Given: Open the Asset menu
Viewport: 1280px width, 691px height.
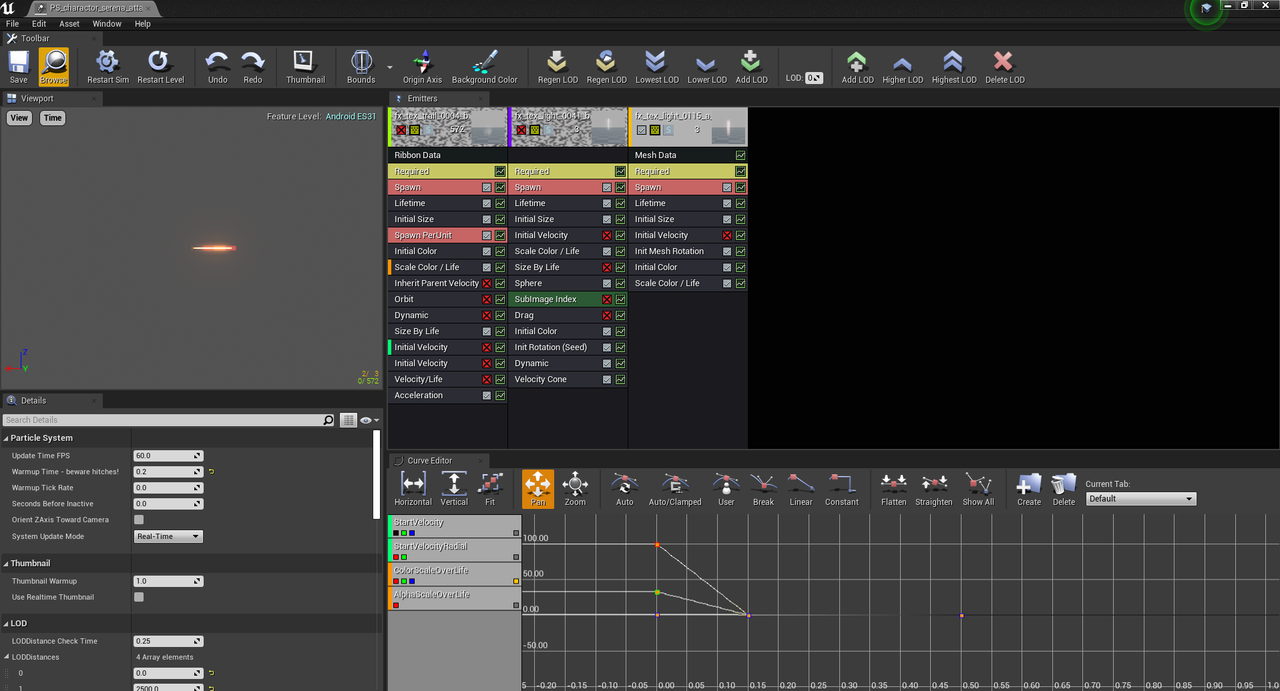Looking at the screenshot, I should (69, 23).
